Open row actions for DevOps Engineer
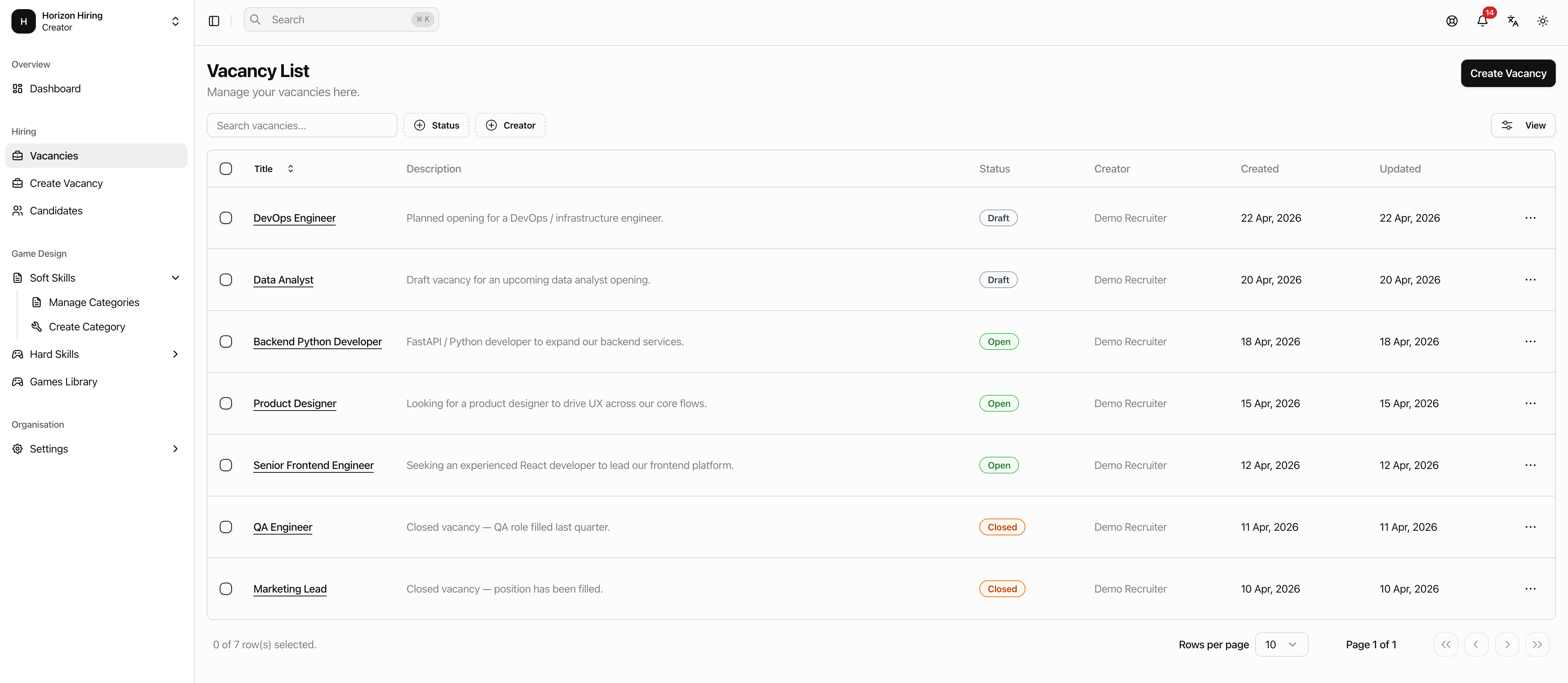Screen dimensions: 1568x683 (1530, 218)
